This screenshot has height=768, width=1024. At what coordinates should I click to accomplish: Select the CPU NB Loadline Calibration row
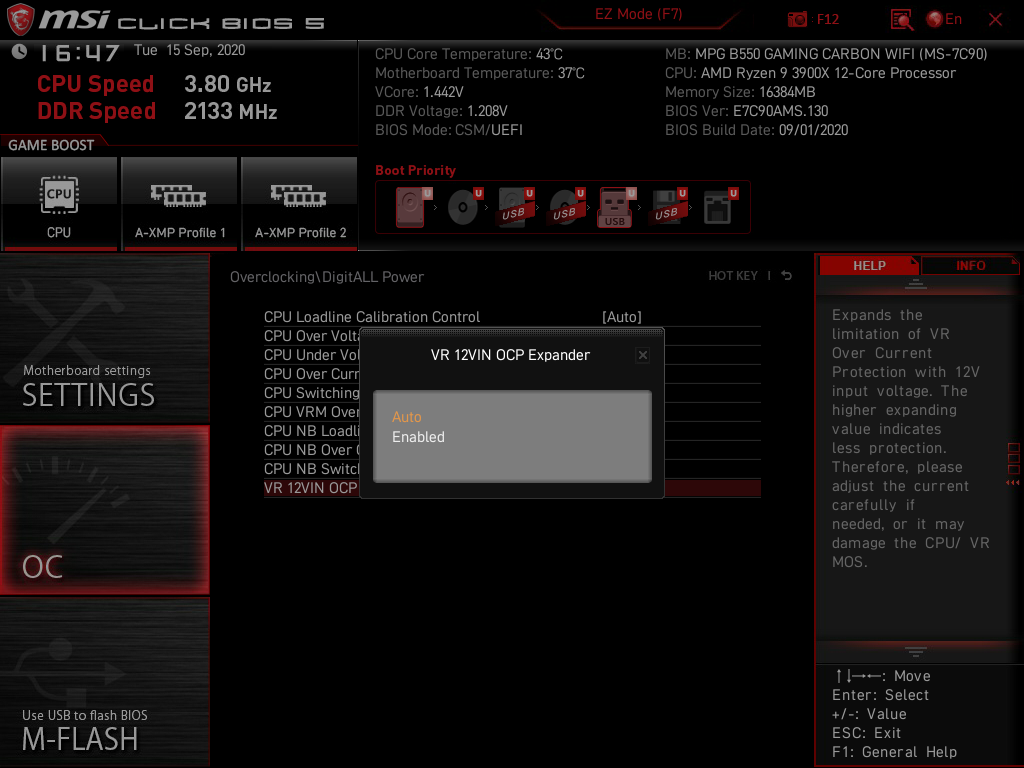pos(312,431)
